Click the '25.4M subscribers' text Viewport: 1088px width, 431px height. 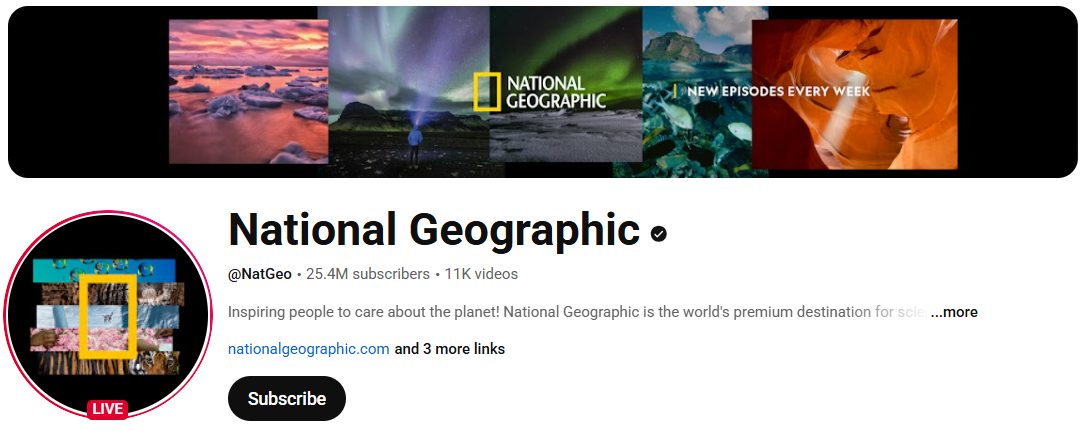click(x=368, y=274)
